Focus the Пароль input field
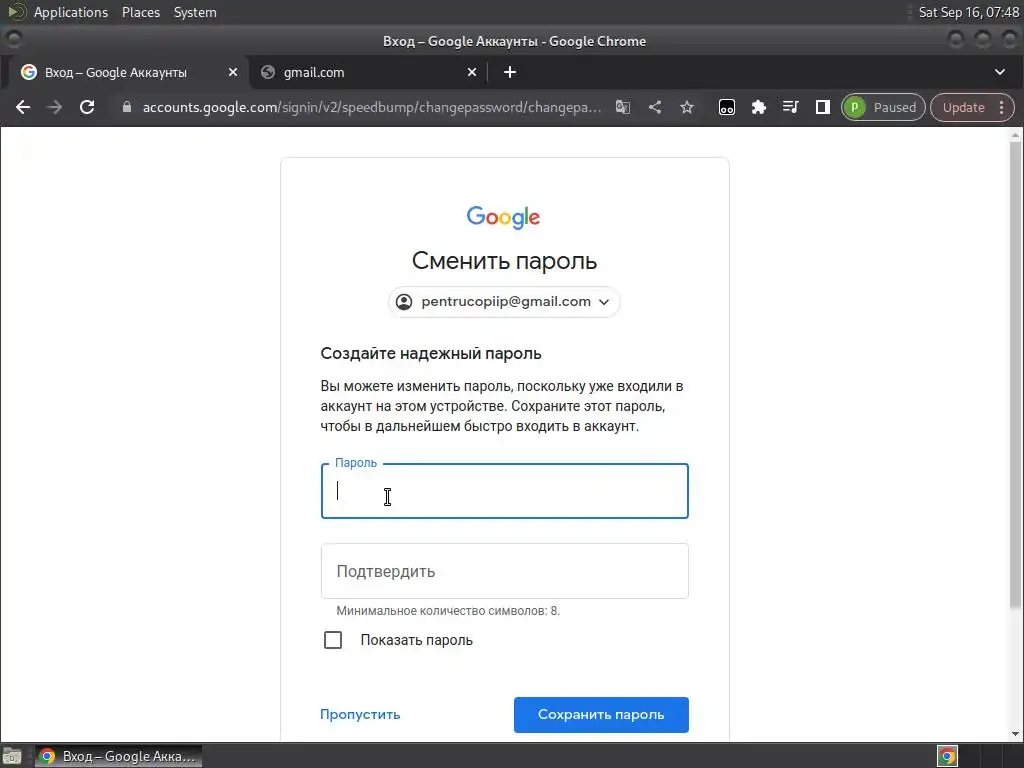1024x768 pixels. tap(504, 491)
